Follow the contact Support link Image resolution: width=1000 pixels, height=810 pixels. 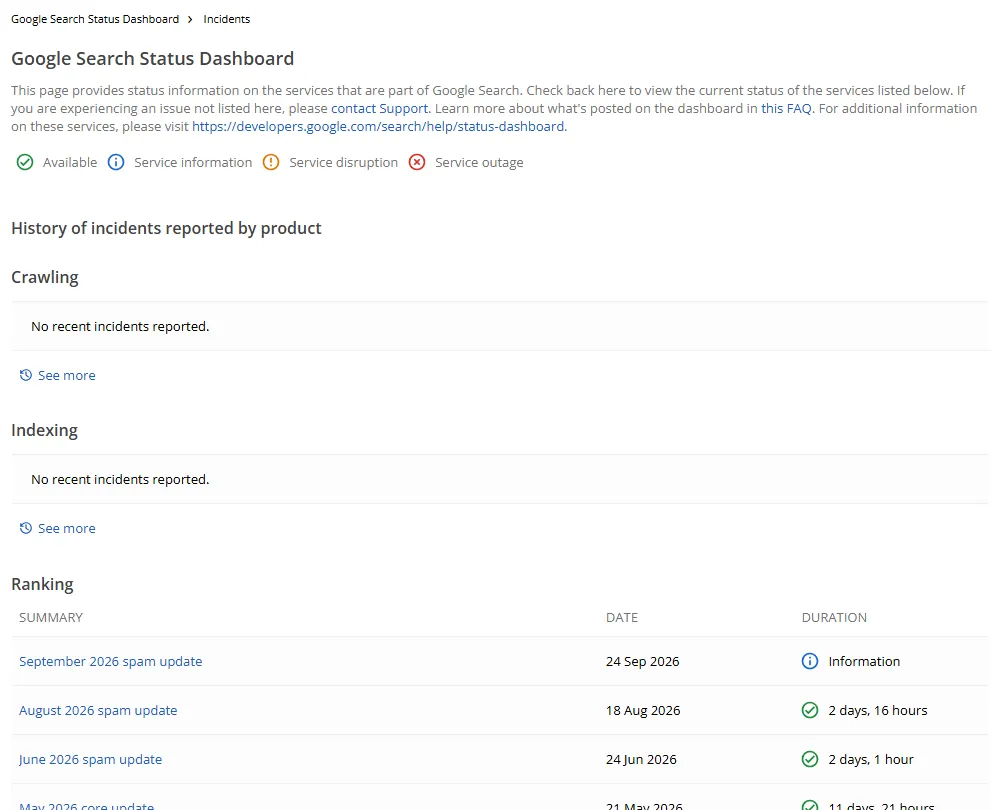pyautogui.click(x=379, y=108)
